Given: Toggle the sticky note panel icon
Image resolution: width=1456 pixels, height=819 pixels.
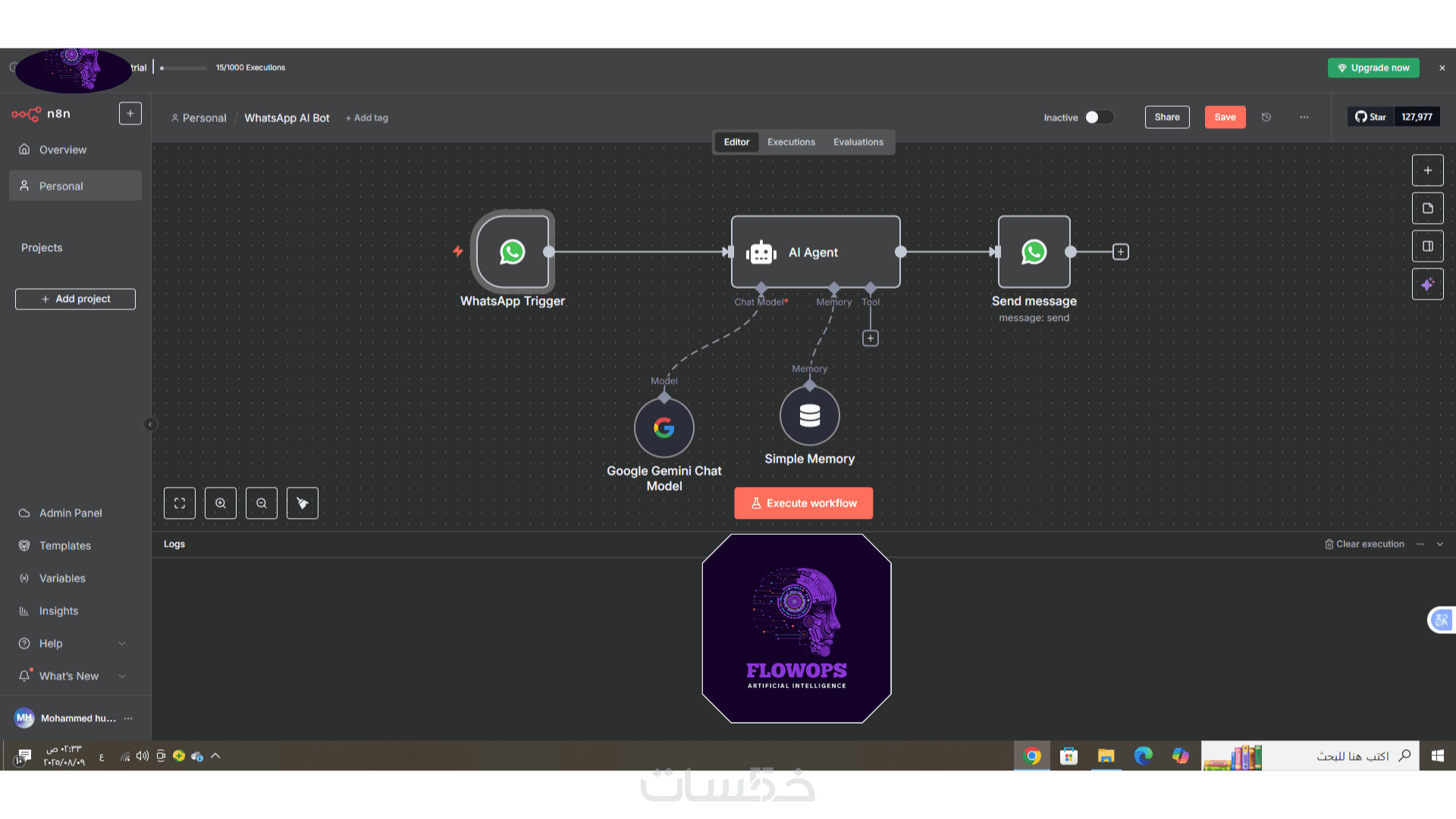Looking at the screenshot, I should pos(1427,209).
